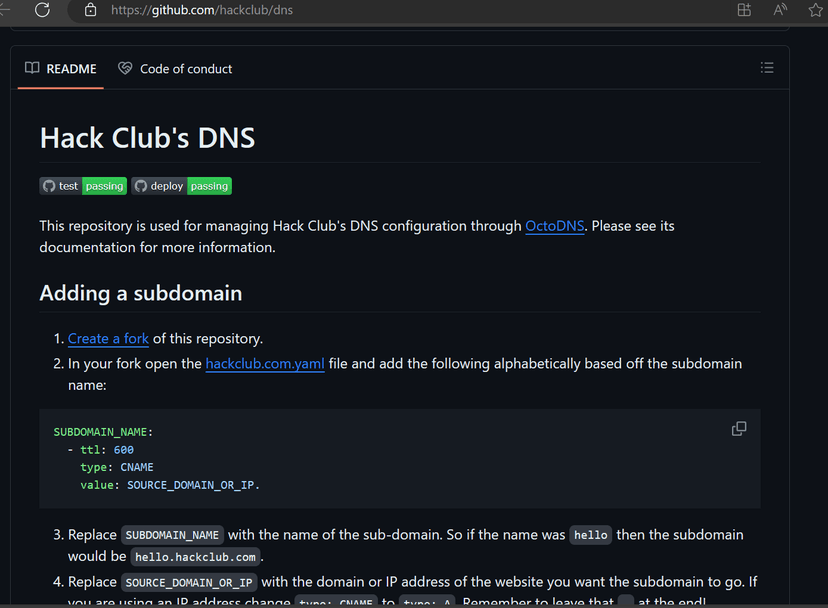Click the heart icon for Code of conduct

click(x=125, y=68)
